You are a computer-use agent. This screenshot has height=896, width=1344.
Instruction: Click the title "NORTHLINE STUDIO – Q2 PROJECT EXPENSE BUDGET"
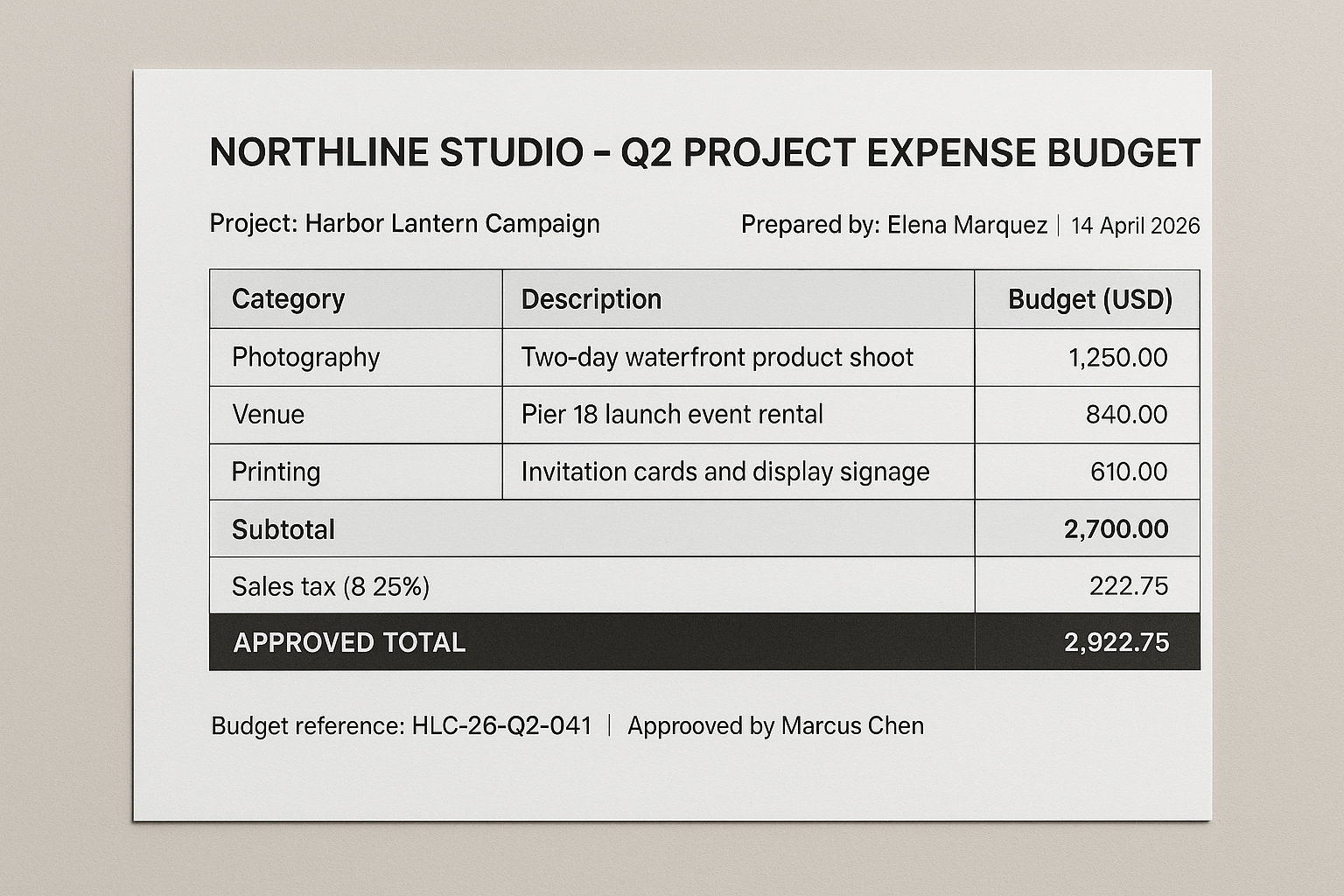pos(704,153)
